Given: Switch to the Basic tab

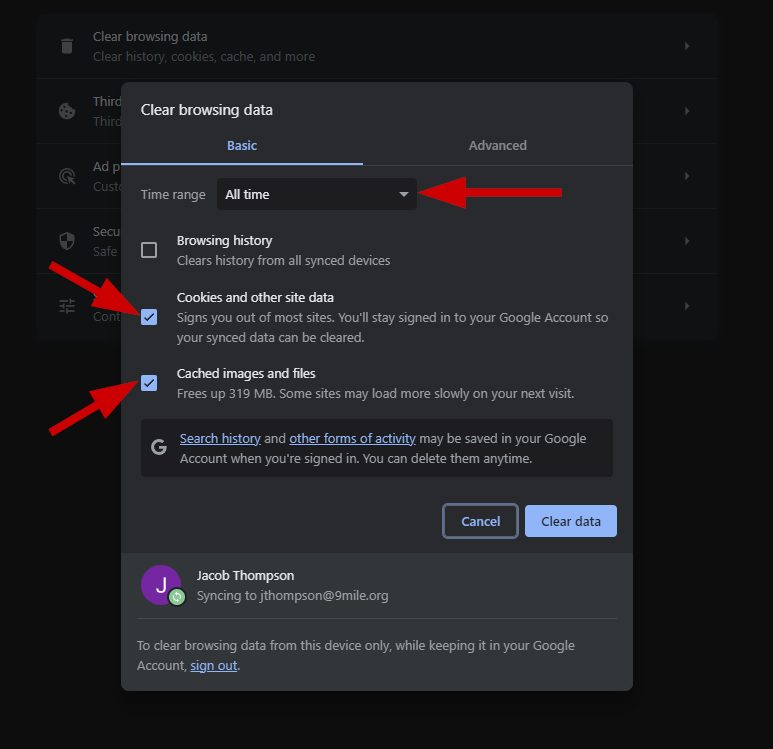Looking at the screenshot, I should tap(242, 145).
